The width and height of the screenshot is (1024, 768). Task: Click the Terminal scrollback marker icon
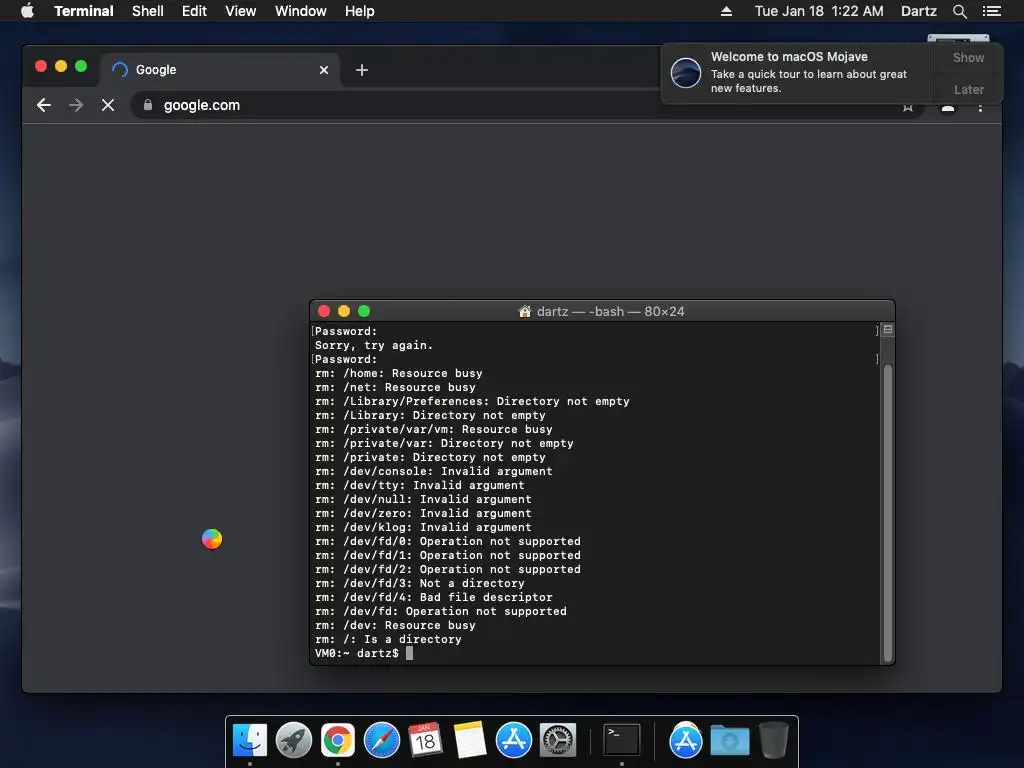[888, 330]
